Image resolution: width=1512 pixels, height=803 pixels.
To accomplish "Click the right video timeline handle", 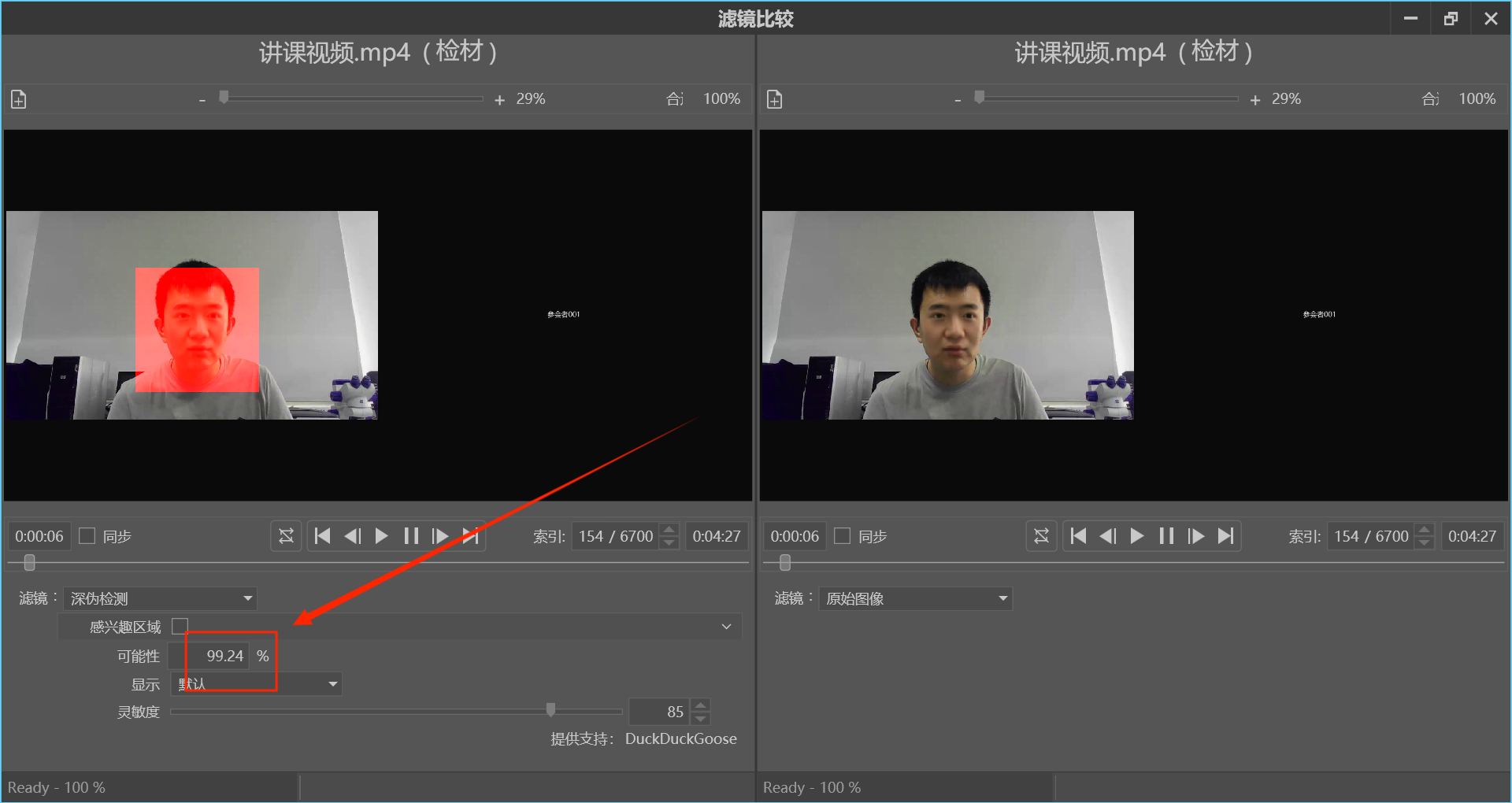I will (x=785, y=563).
